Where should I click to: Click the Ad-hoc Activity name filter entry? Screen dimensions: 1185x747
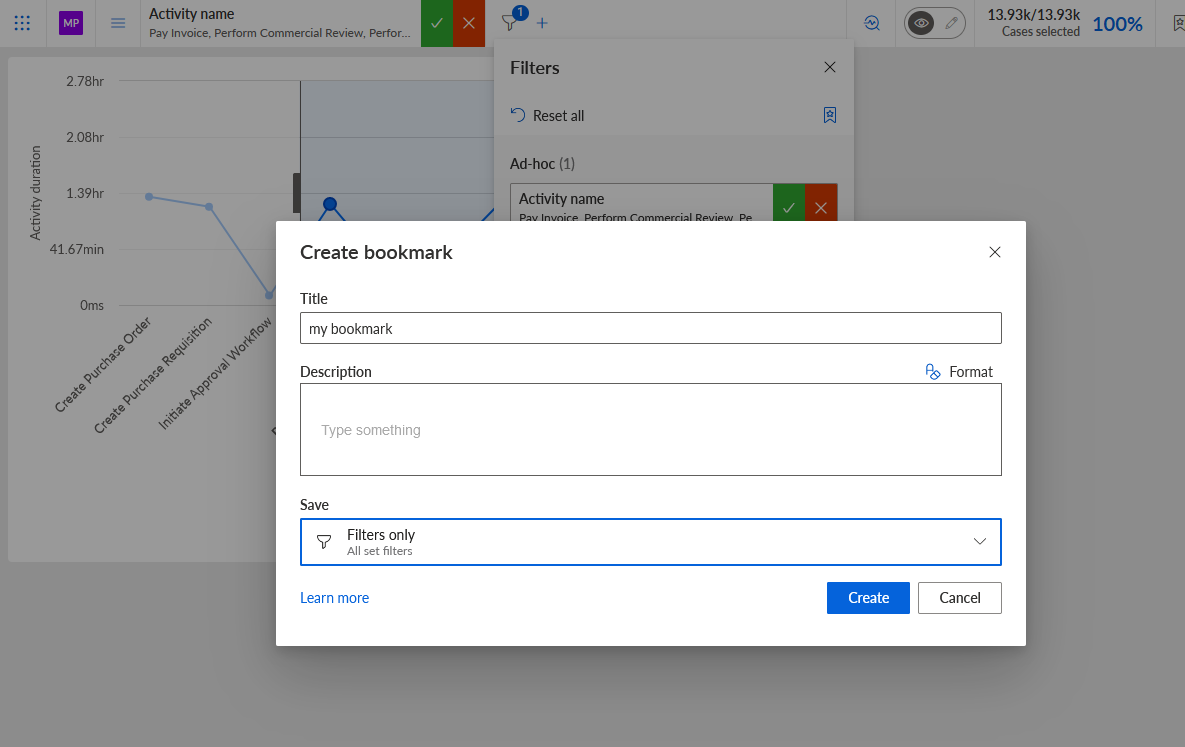(x=642, y=203)
